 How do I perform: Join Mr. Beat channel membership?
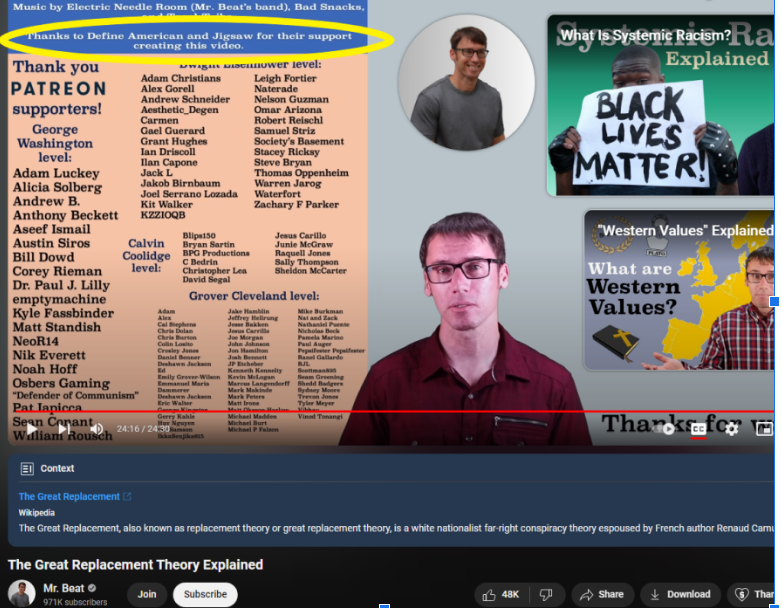[147, 594]
